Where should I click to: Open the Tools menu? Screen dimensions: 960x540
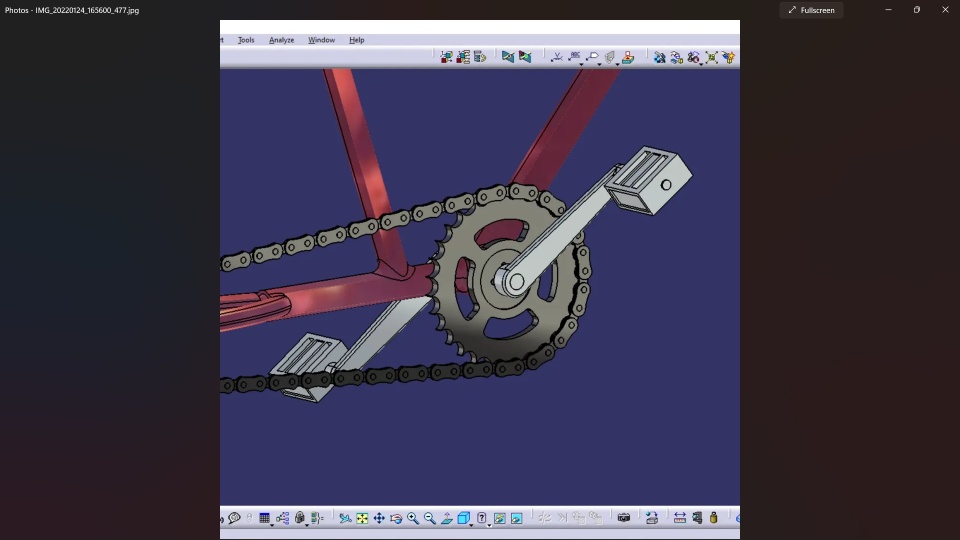click(246, 40)
